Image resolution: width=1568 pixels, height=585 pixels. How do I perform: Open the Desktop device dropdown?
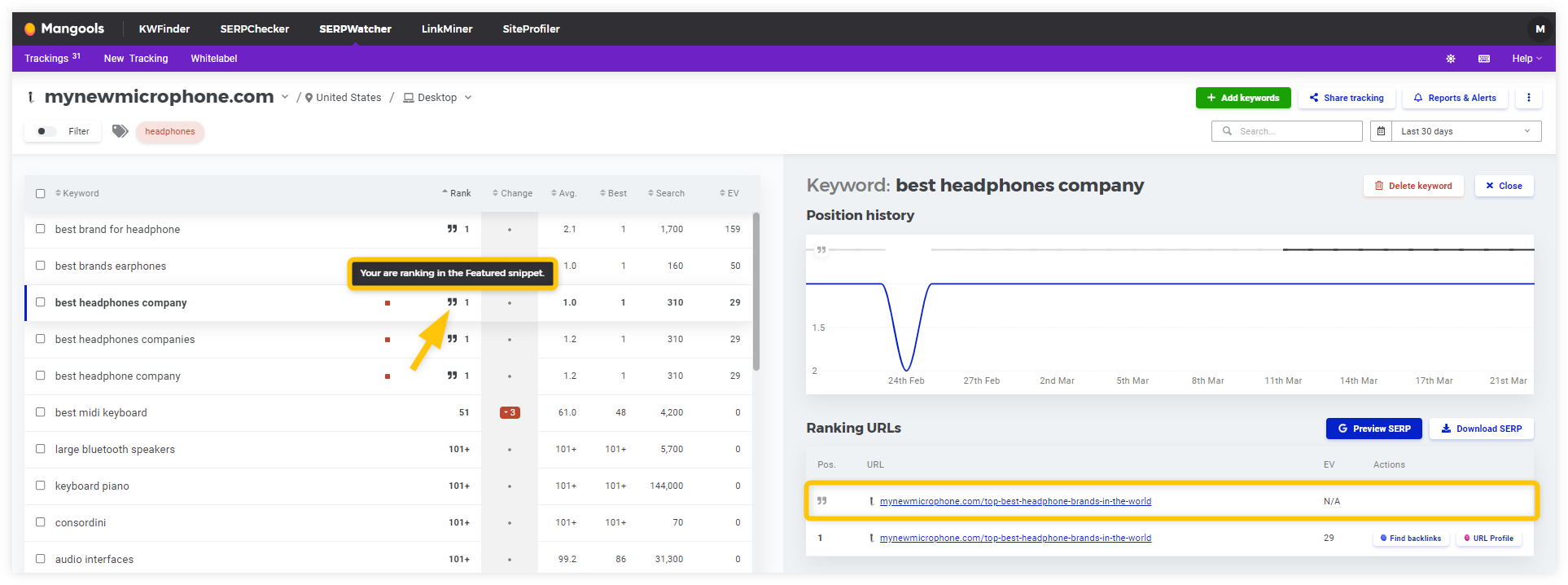point(438,98)
